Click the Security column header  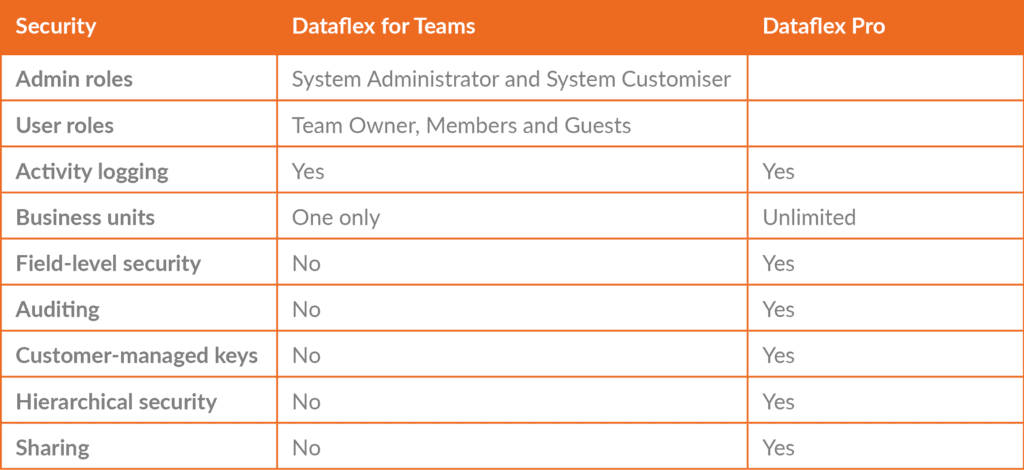tap(55, 27)
